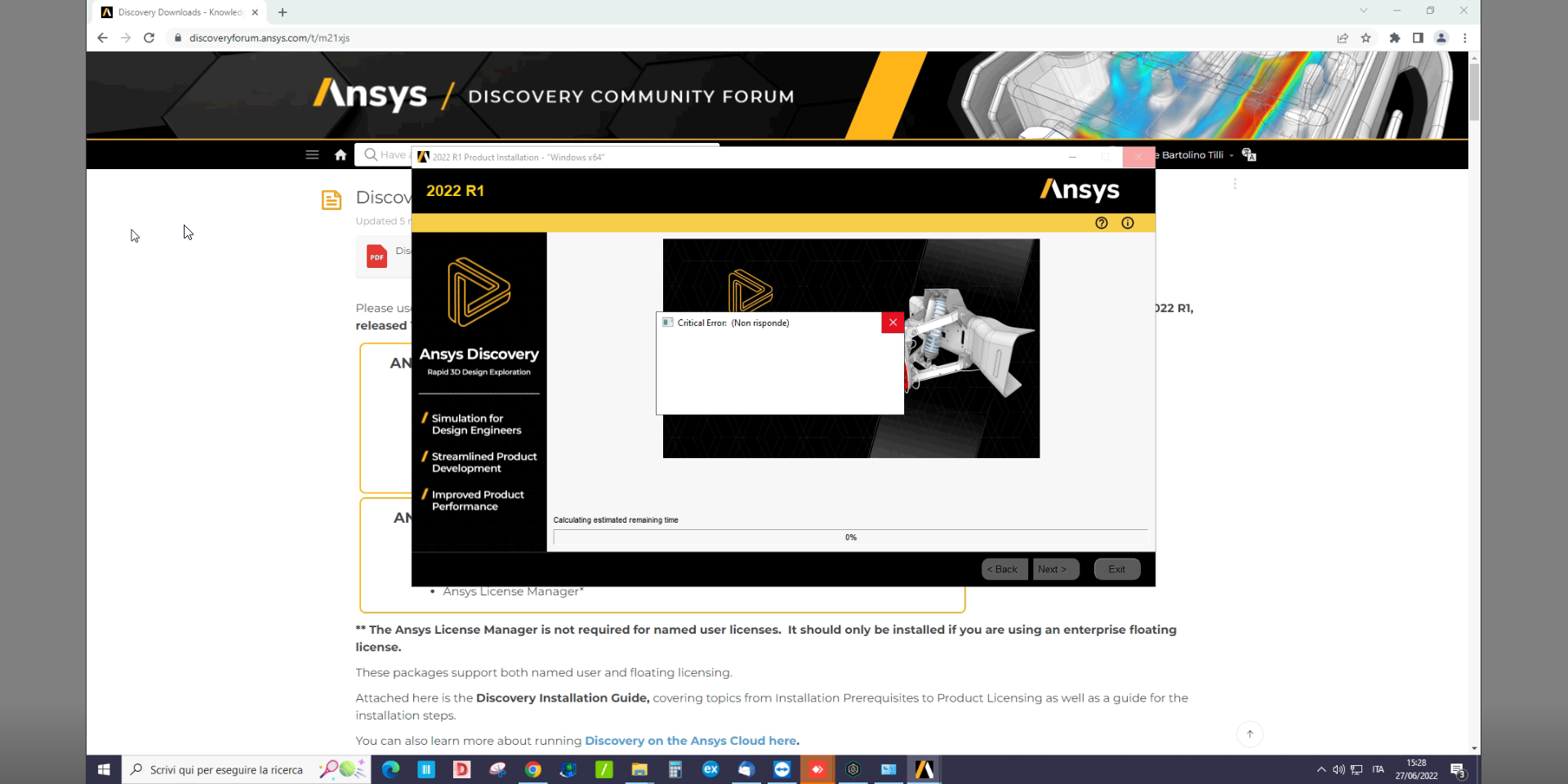The width and height of the screenshot is (1568, 784).
Task: Open TeamViewer from taskbar
Action: pyautogui.click(x=782, y=769)
